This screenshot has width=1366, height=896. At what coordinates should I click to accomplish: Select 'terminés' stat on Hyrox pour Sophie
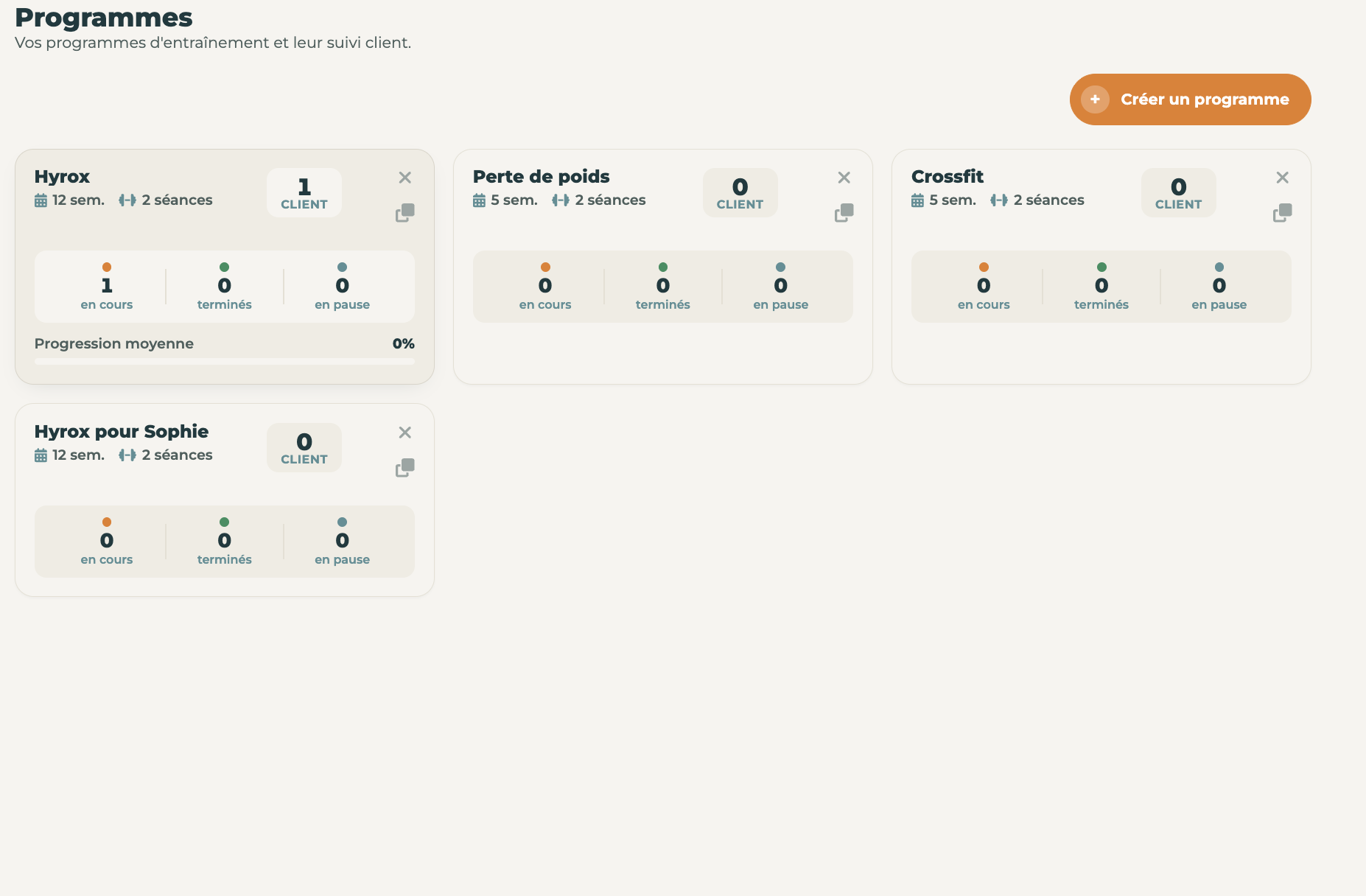225,542
